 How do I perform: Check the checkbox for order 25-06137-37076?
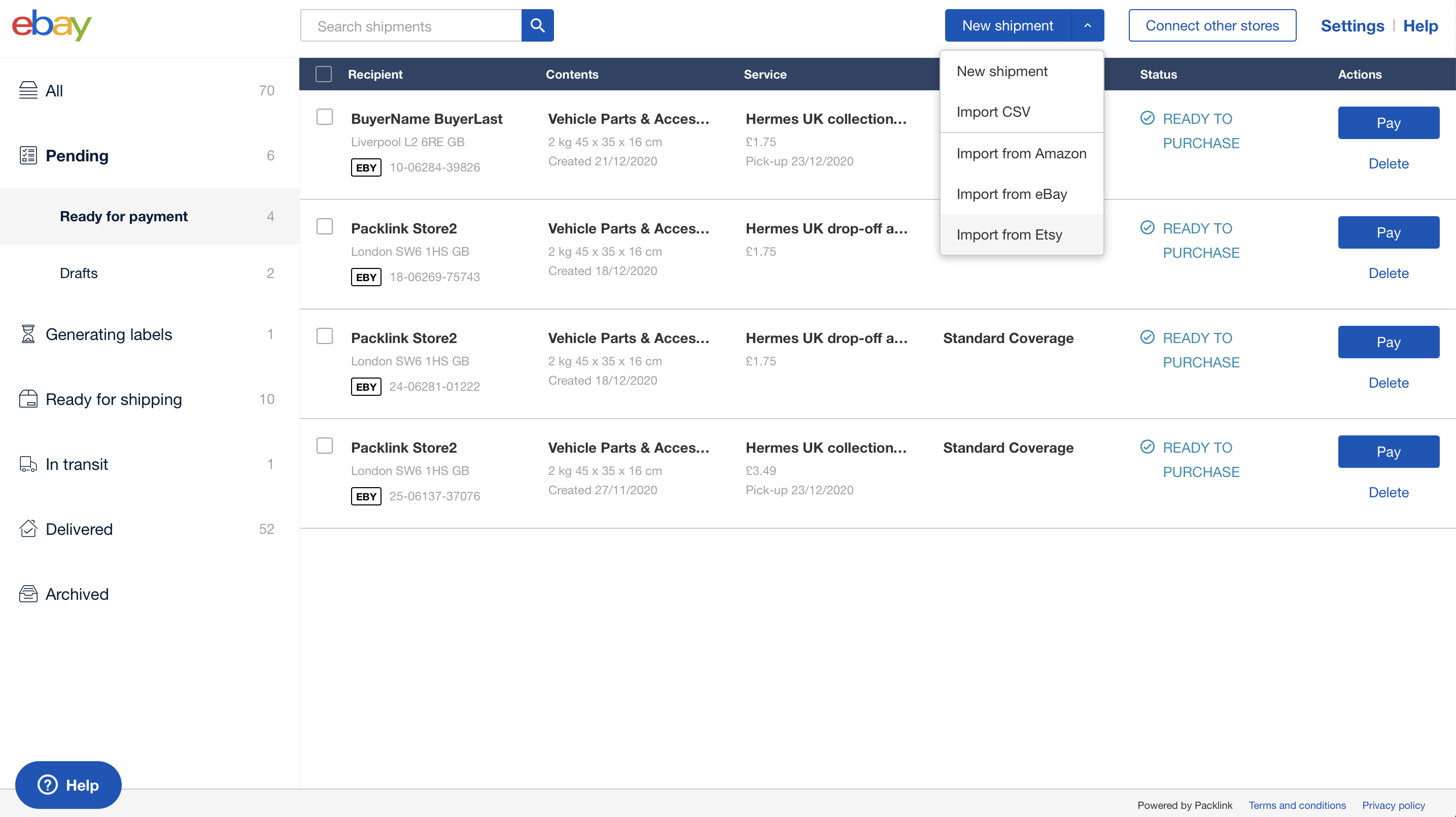(x=325, y=446)
